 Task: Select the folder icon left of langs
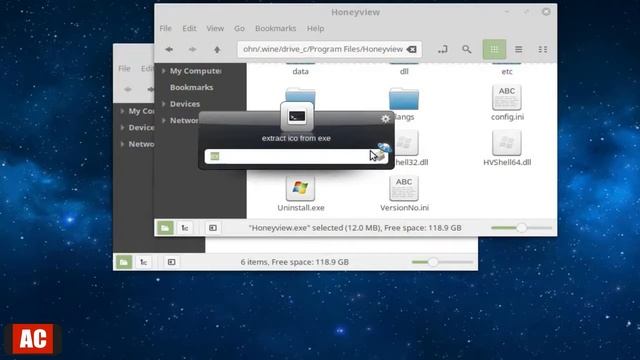pyautogui.click(x=300, y=95)
